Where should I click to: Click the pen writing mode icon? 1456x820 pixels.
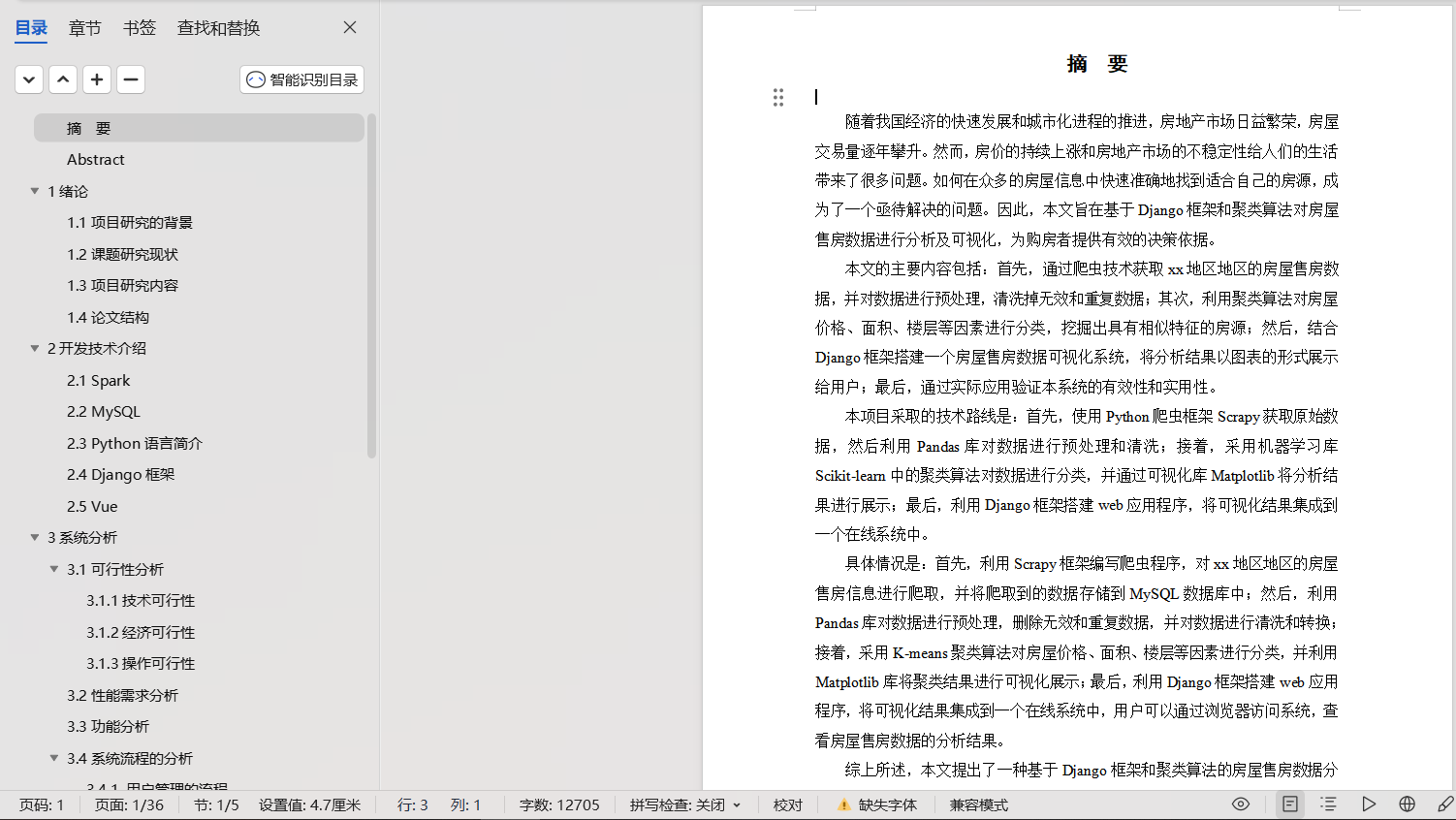point(1444,804)
